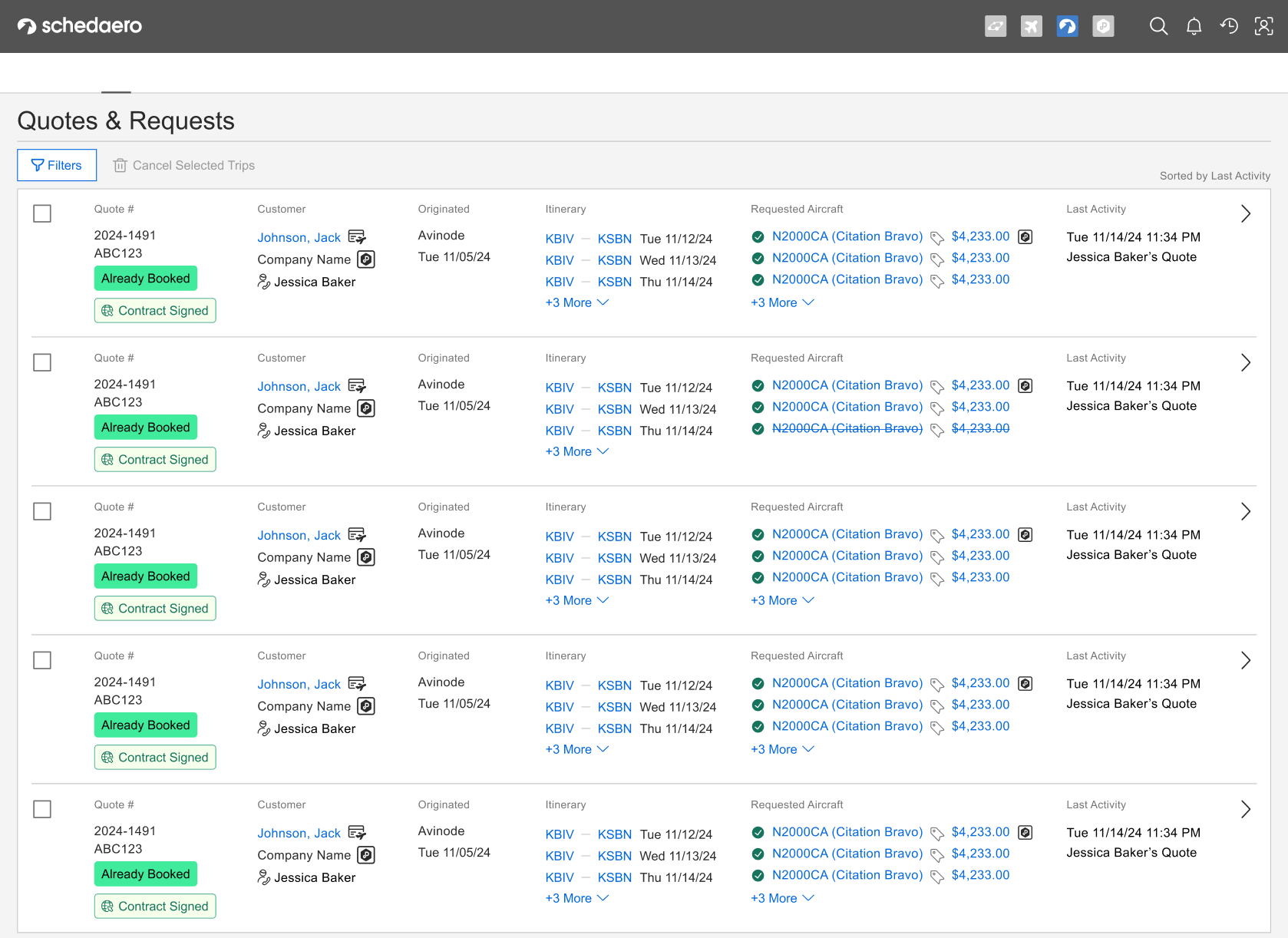Click price tag icon on first row's top aircraft line
Screen dimensions: 1288x938
(x=937, y=238)
